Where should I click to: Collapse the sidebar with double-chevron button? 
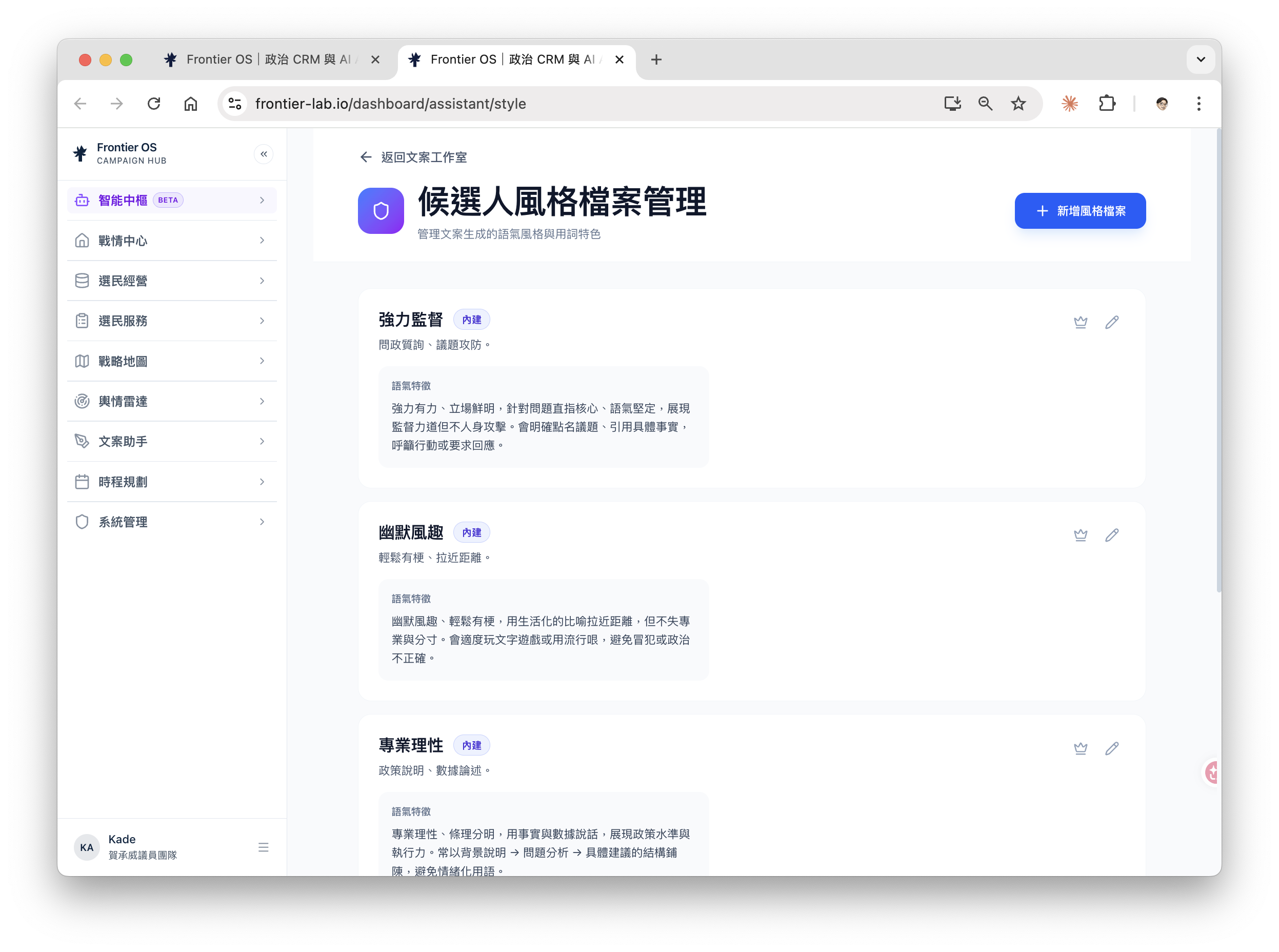click(x=263, y=154)
